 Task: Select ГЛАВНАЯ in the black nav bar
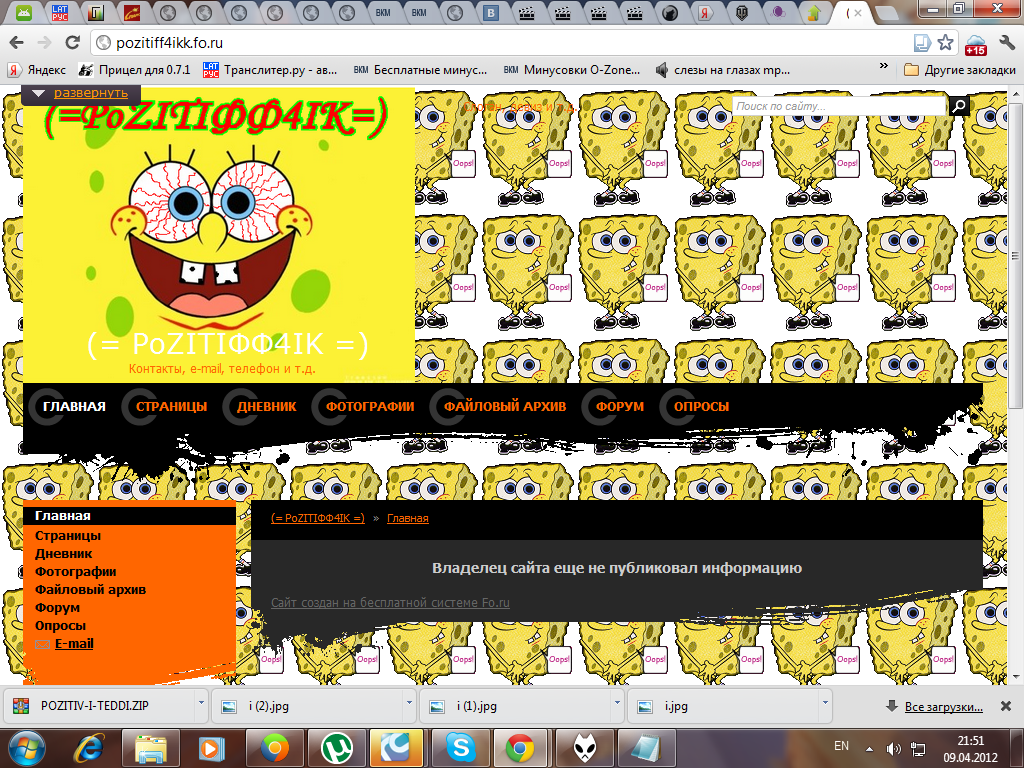[x=74, y=406]
